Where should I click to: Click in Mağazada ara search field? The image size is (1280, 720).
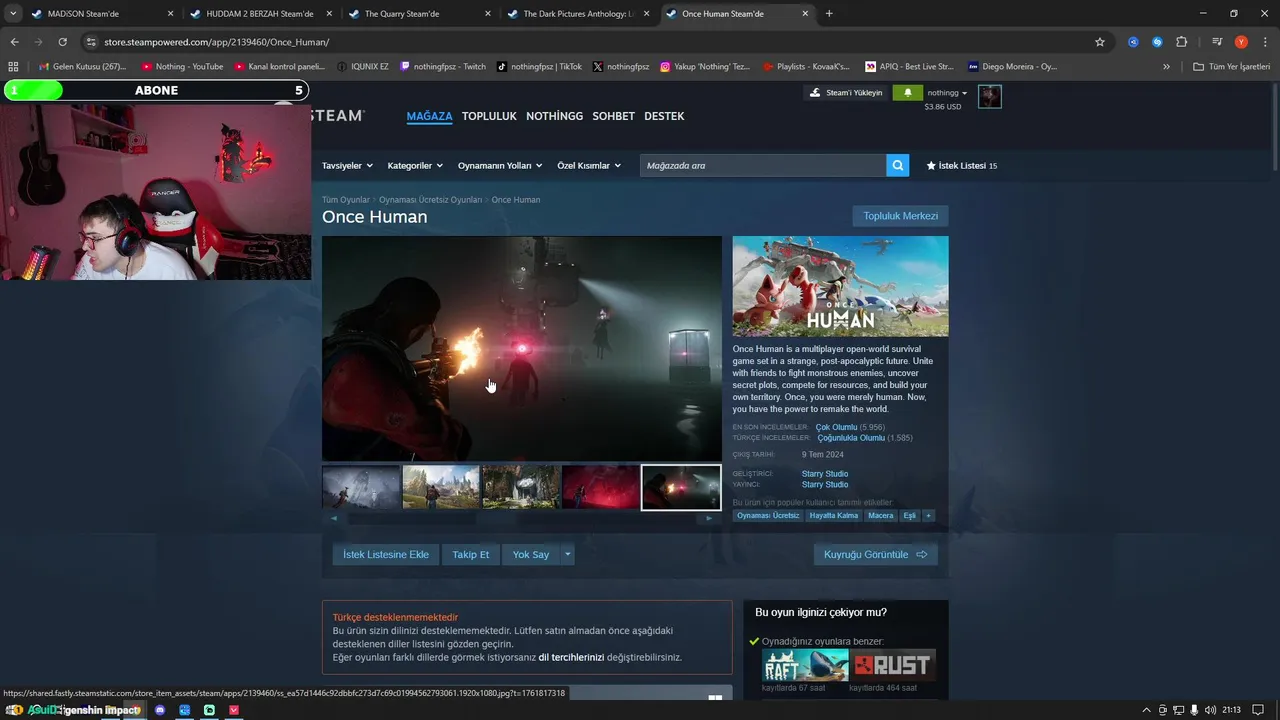[763, 165]
